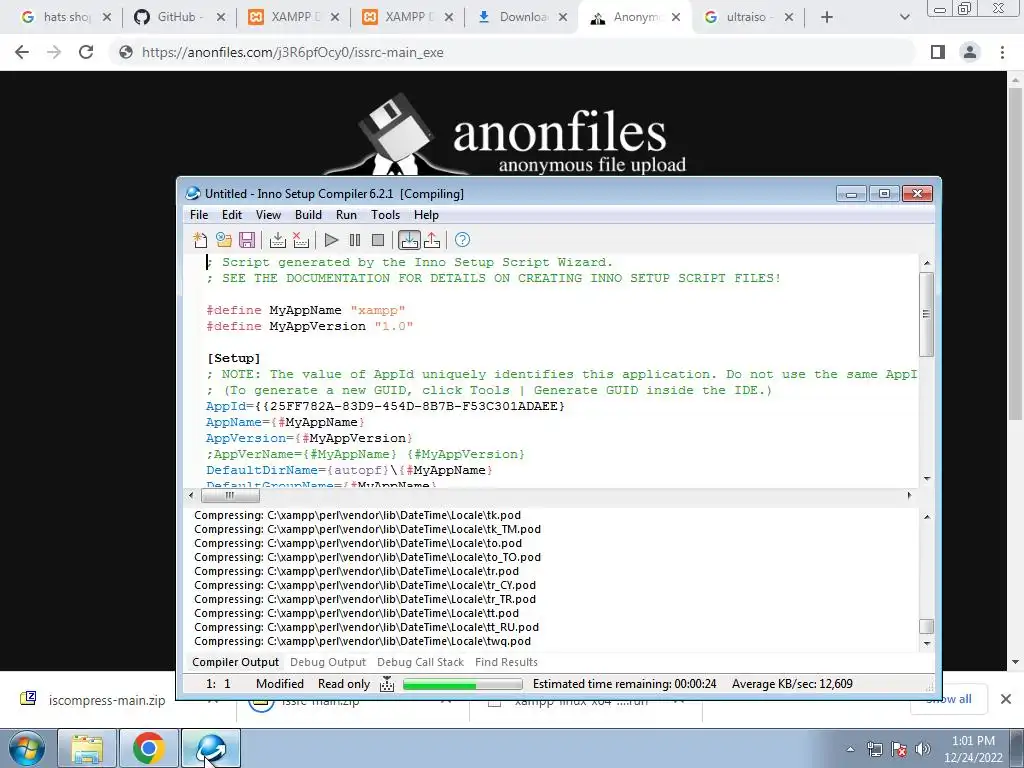
Task: Open Chrome tab search dropdown chevron
Action: pyautogui.click(x=904, y=17)
